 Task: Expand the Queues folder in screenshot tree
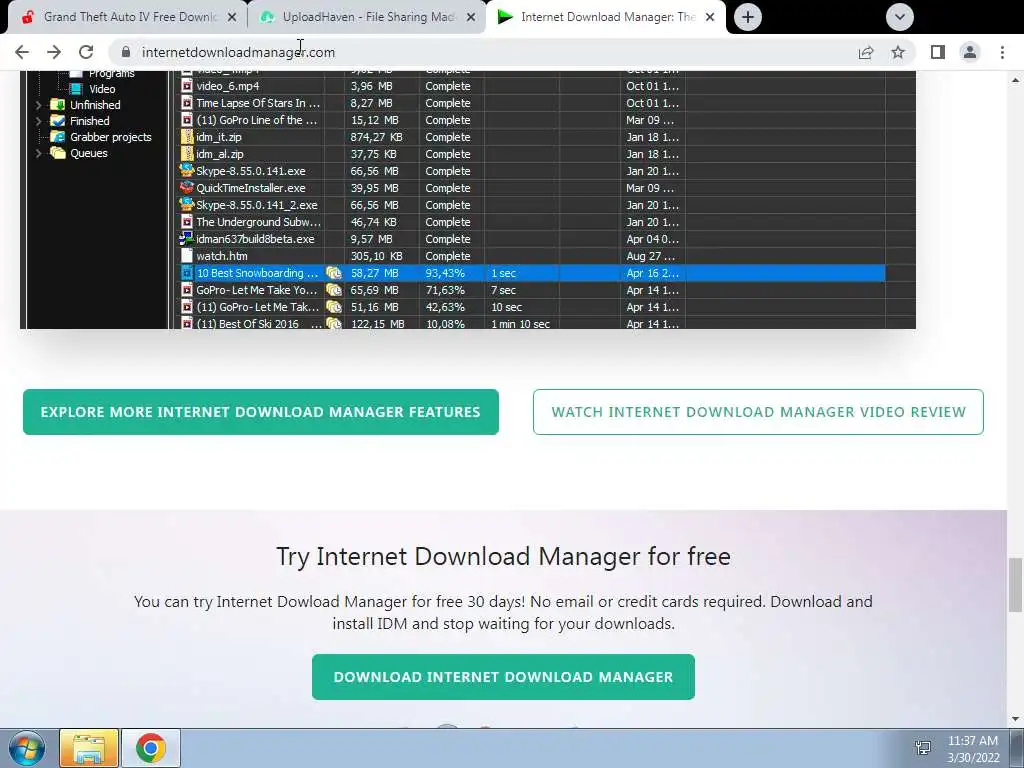pyautogui.click(x=39, y=153)
